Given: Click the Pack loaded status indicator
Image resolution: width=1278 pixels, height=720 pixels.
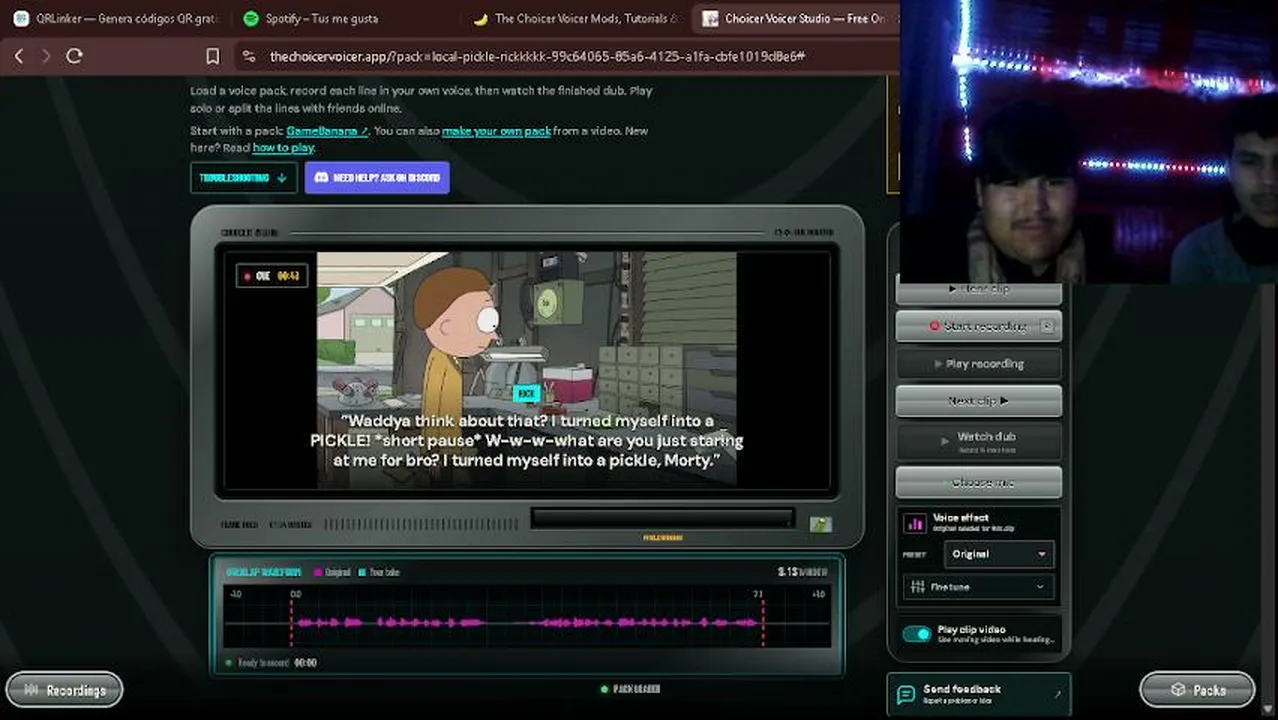Looking at the screenshot, I should 630,689.
